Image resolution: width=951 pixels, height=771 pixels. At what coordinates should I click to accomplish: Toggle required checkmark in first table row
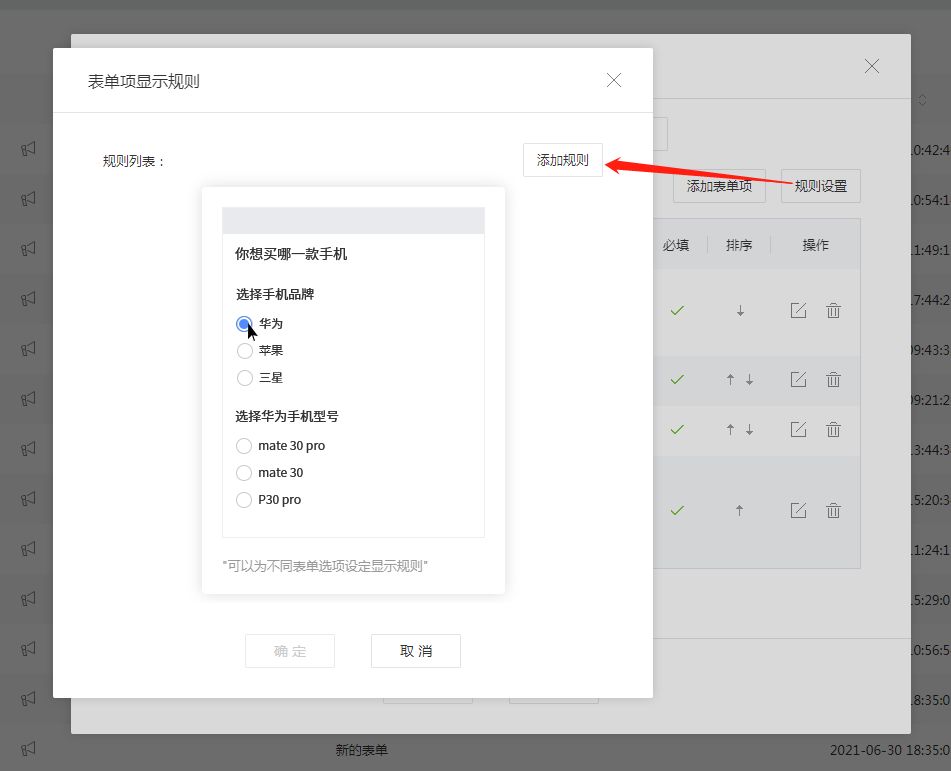(x=677, y=311)
